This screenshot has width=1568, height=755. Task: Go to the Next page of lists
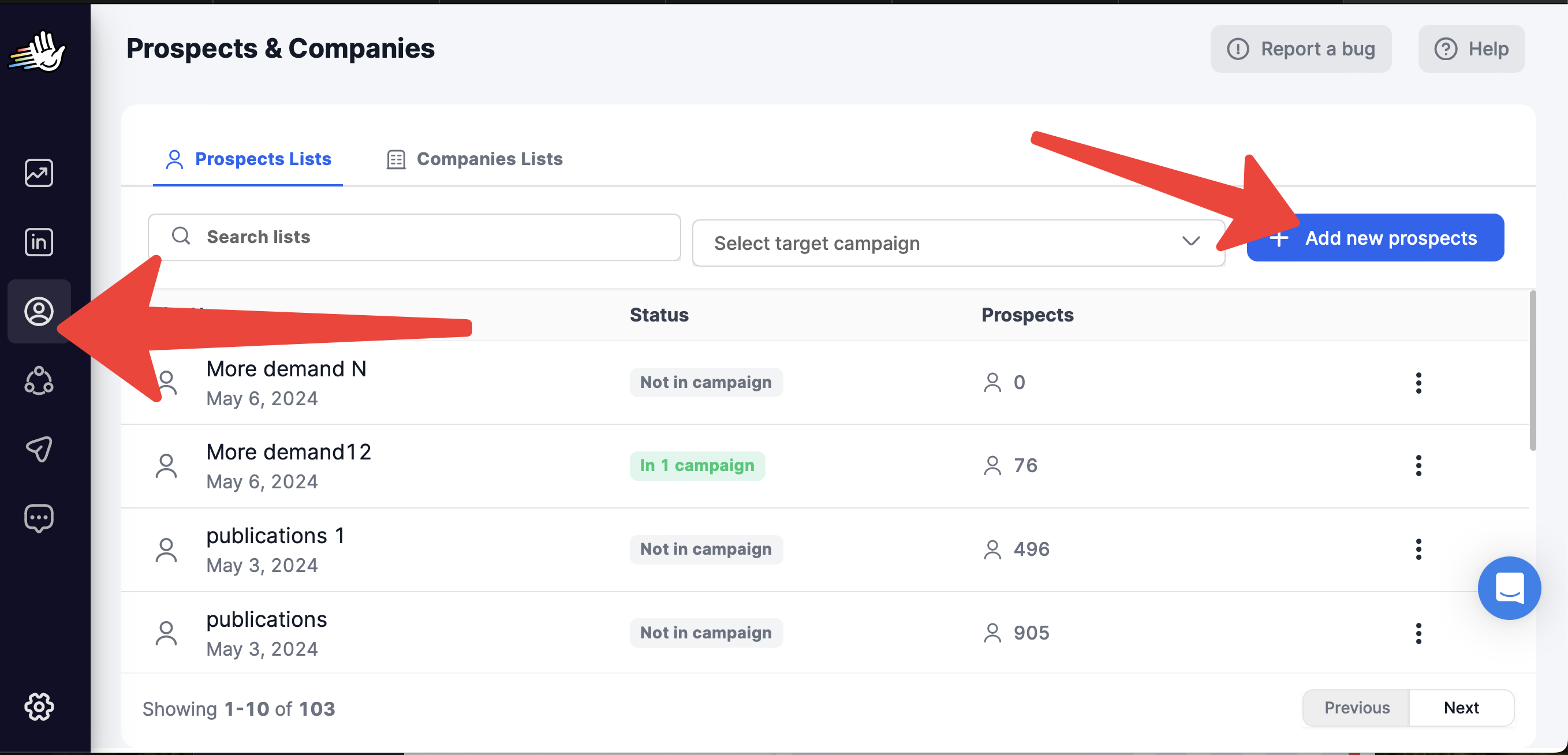[1461, 708]
